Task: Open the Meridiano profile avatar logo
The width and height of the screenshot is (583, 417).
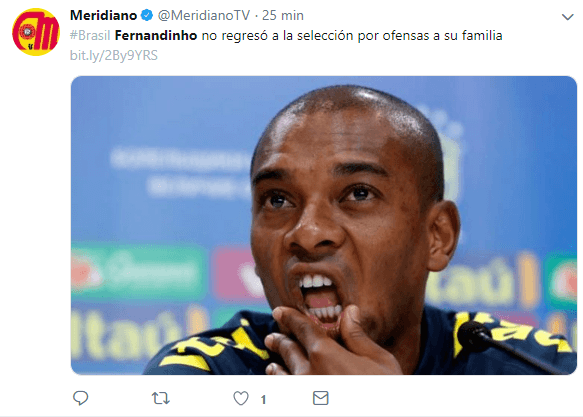Action: [x=36, y=32]
